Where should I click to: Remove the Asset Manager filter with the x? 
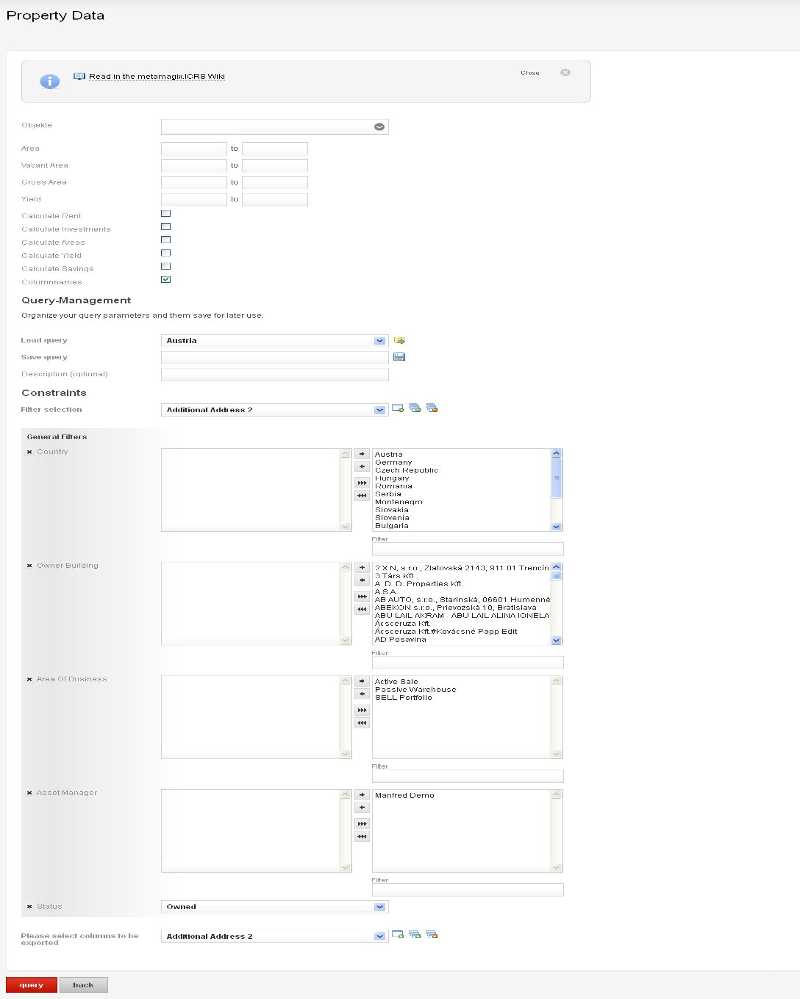[29, 793]
